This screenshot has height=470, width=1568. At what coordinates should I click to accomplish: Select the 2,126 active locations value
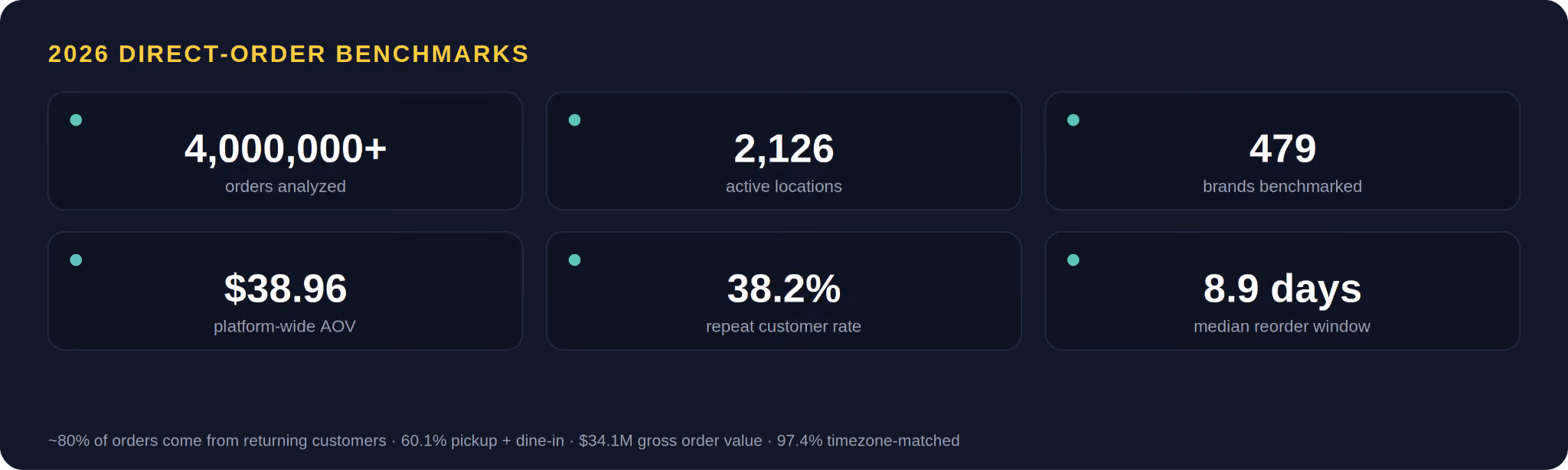pyautogui.click(x=784, y=149)
